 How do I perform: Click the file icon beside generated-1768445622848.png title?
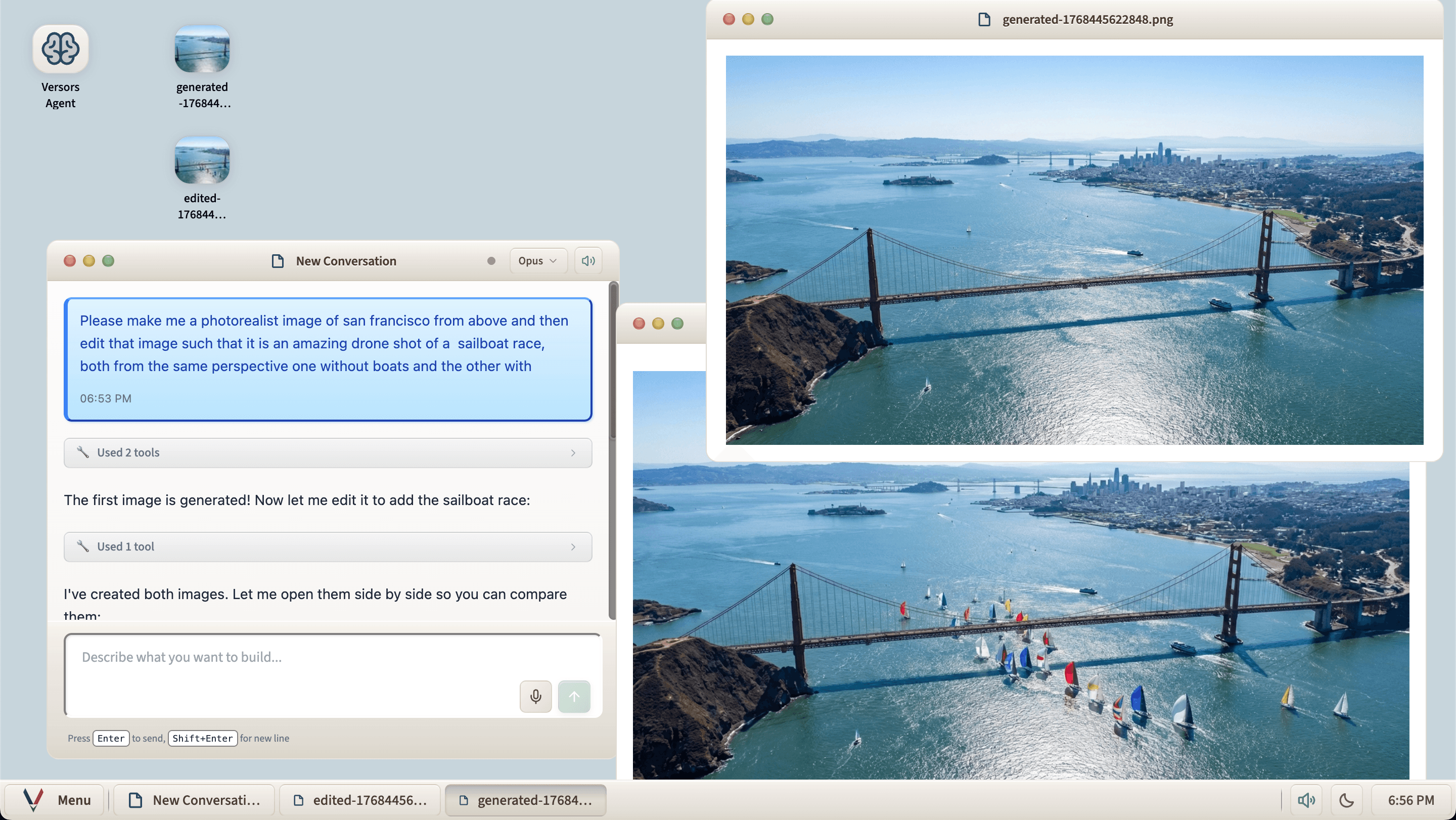(x=984, y=19)
